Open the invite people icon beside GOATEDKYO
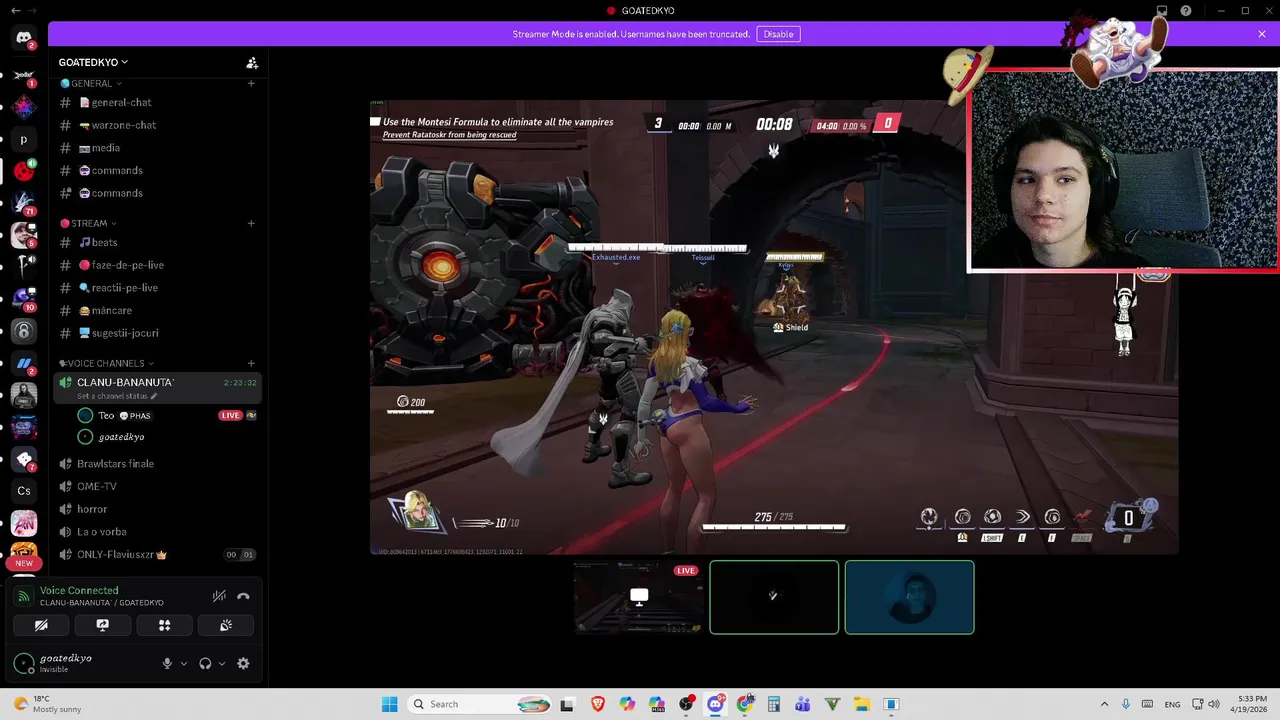The width and height of the screenshot is (1280, 720). coord(252,62)
